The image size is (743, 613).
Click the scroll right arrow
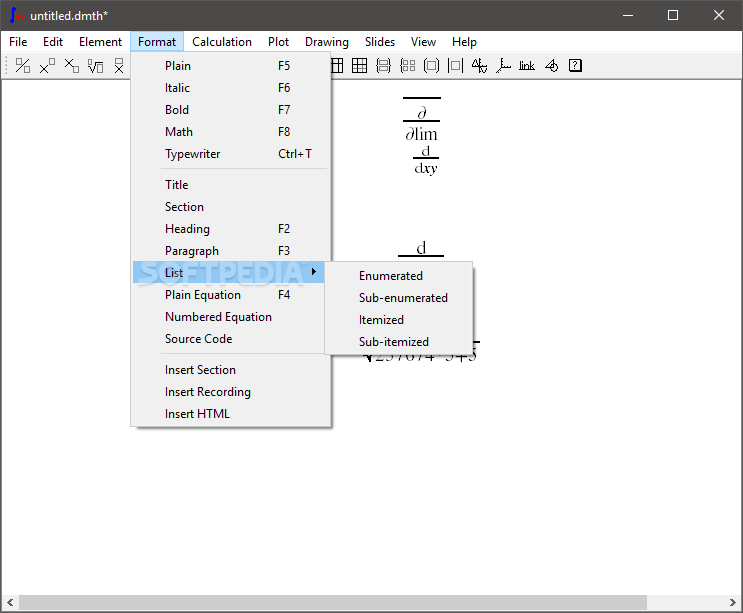pyautogui.click(x=733, y=603)
